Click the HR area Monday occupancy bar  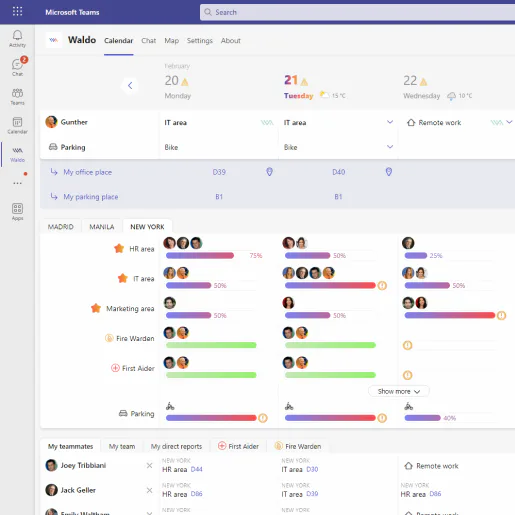pyautogui.click(x=200, y=256)
